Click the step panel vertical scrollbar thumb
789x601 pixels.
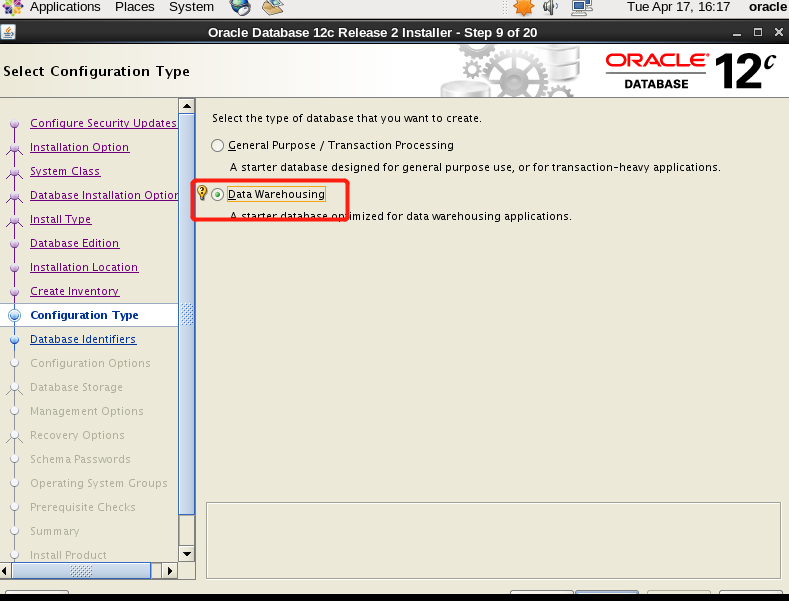click(187, 315)
